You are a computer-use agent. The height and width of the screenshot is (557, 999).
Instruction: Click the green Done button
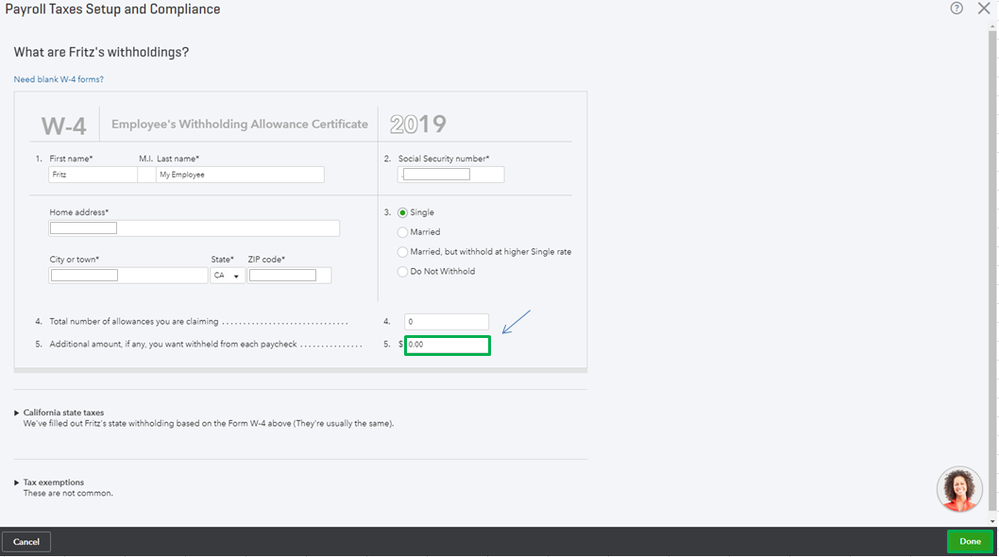[x=970, y=541]
